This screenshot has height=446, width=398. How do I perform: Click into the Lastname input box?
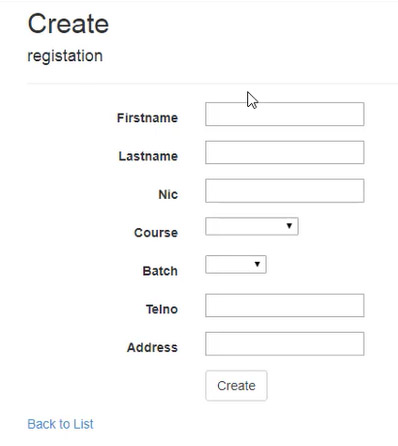[285, 152]
